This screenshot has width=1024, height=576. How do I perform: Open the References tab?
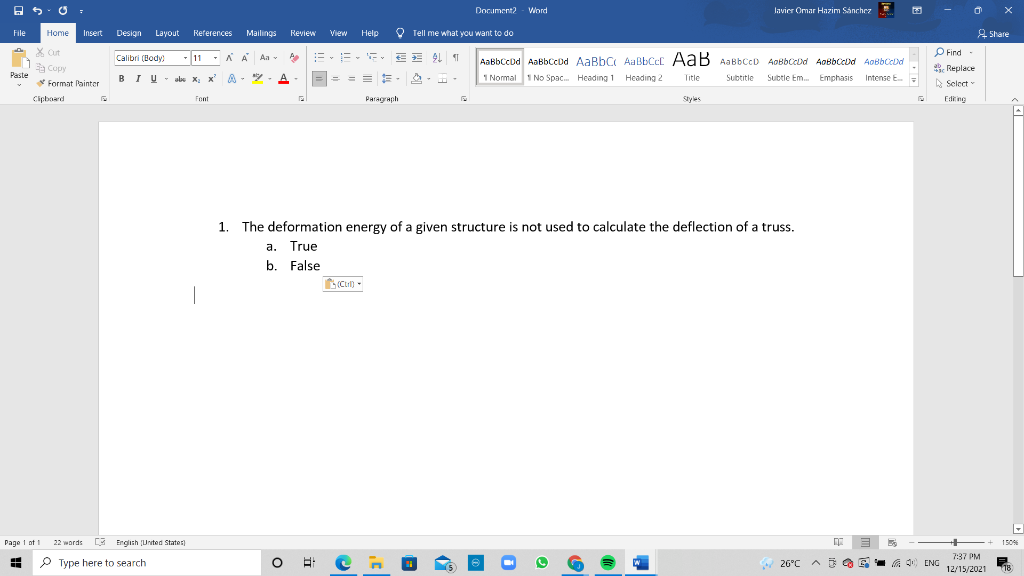click(212, 33)
